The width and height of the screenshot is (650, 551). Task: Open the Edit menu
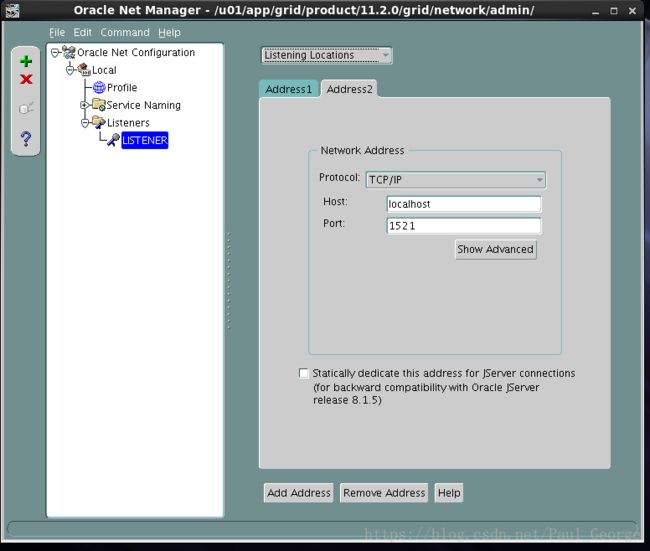pyautogui.click(x=82, y=32)
